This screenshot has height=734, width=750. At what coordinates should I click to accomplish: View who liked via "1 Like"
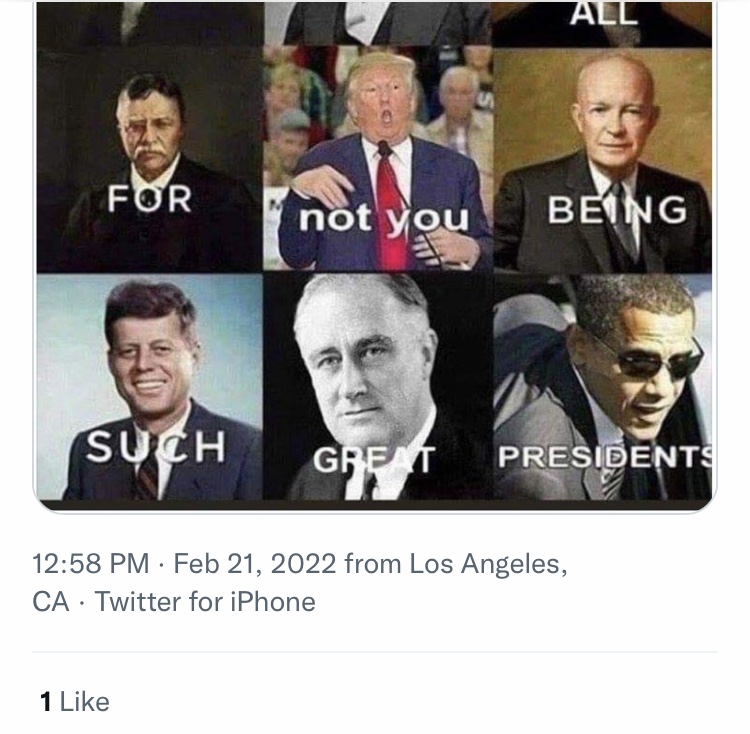[75, 701]
